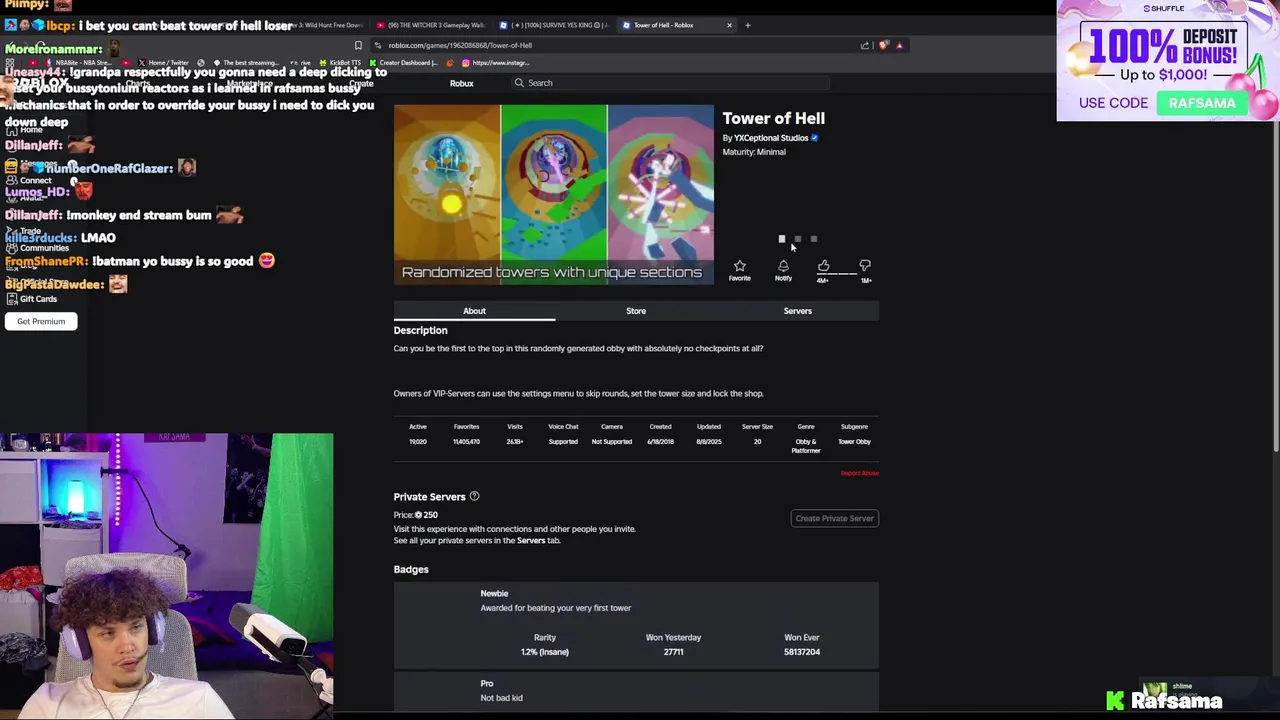This screenshot has width=1280, height=720.
Task: Close the Tower of Hell browser tab
Action: (729, 25)
